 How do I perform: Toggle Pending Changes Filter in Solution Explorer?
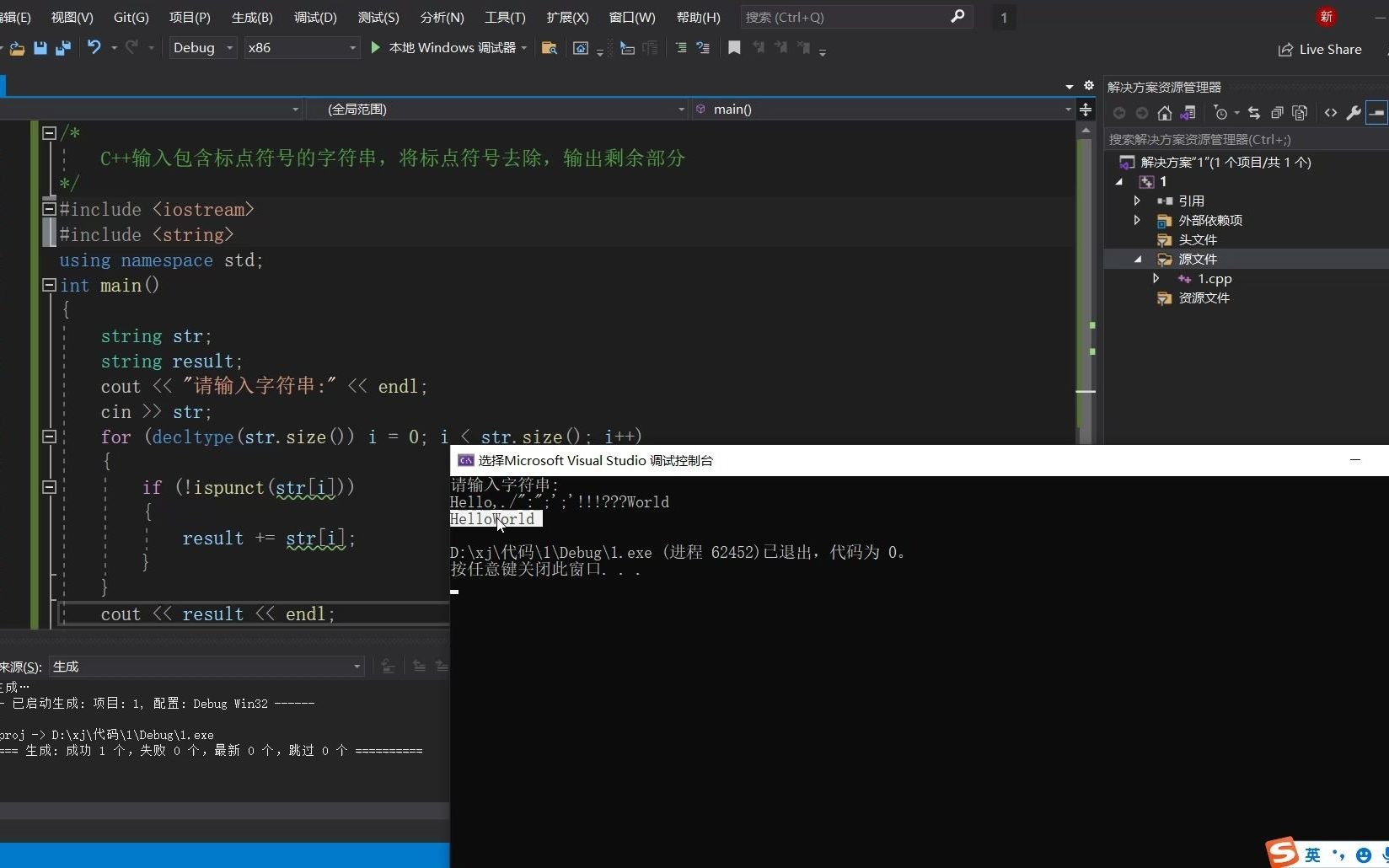(x=1221, y=112)
